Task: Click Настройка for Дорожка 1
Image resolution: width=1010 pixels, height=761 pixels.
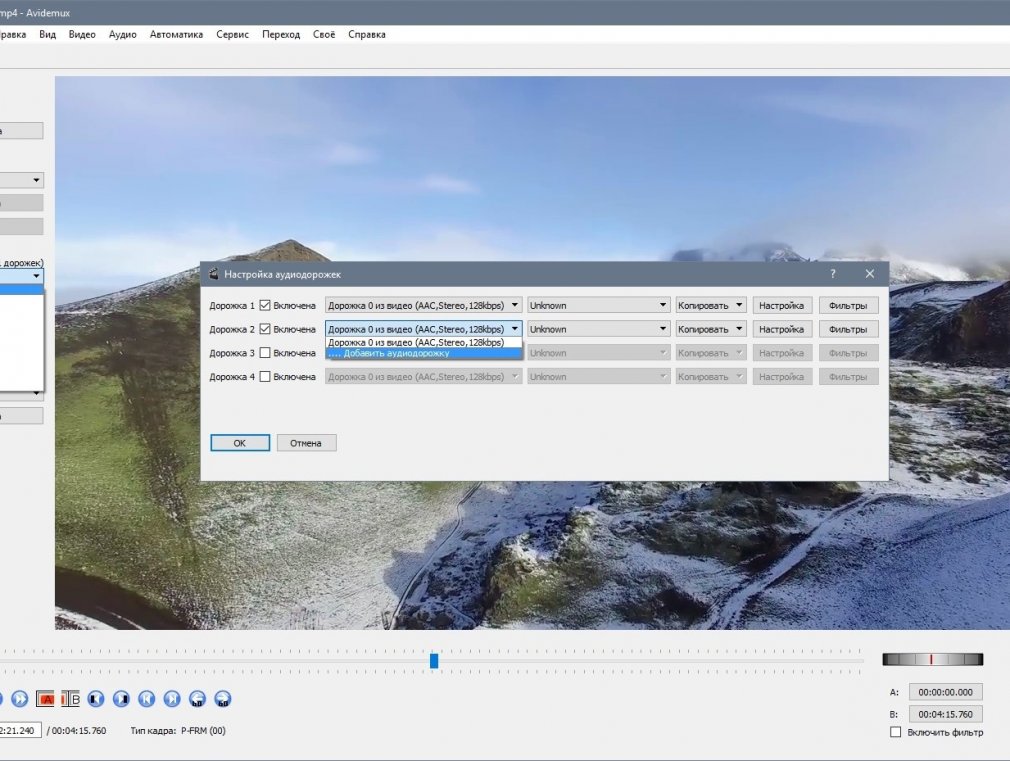Action: [781, 305]
